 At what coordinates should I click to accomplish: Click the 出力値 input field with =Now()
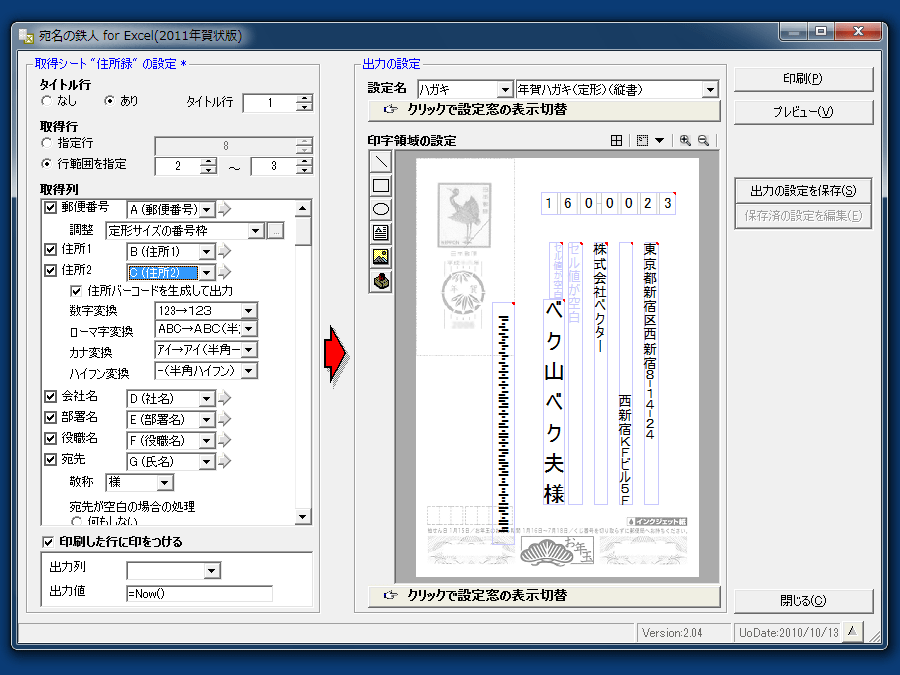point(199,593)
